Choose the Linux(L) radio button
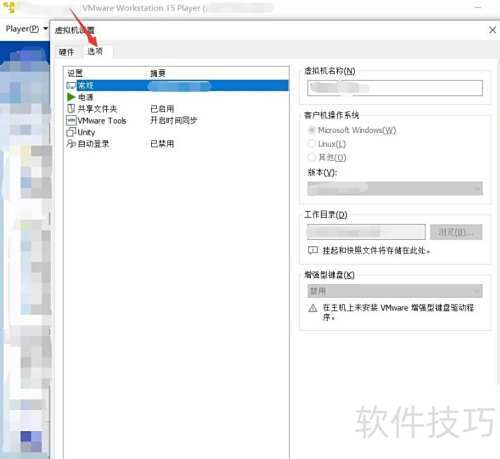500x459 pixels. (312, 144)
